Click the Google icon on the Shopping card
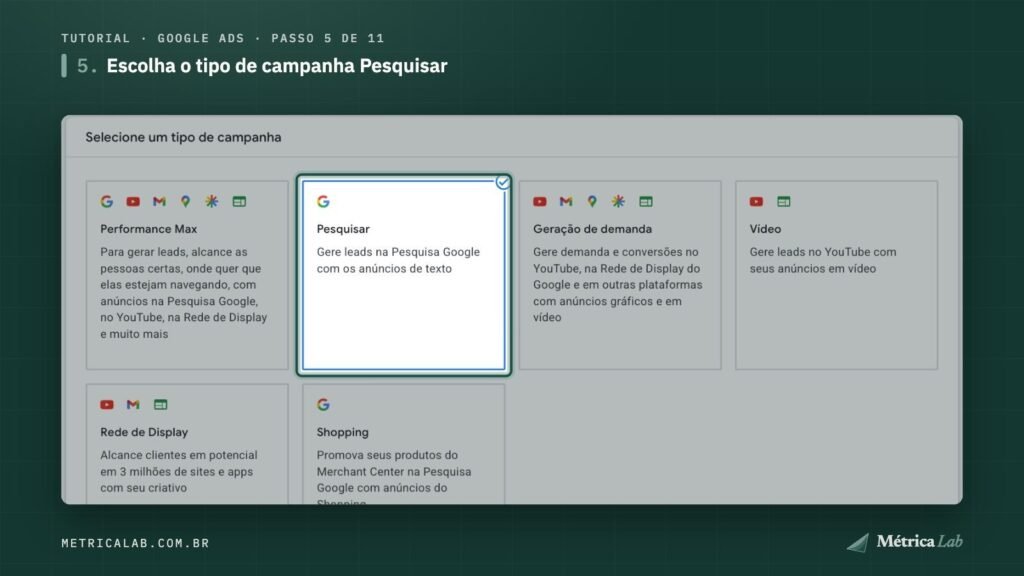 click(x=323, y=405)
